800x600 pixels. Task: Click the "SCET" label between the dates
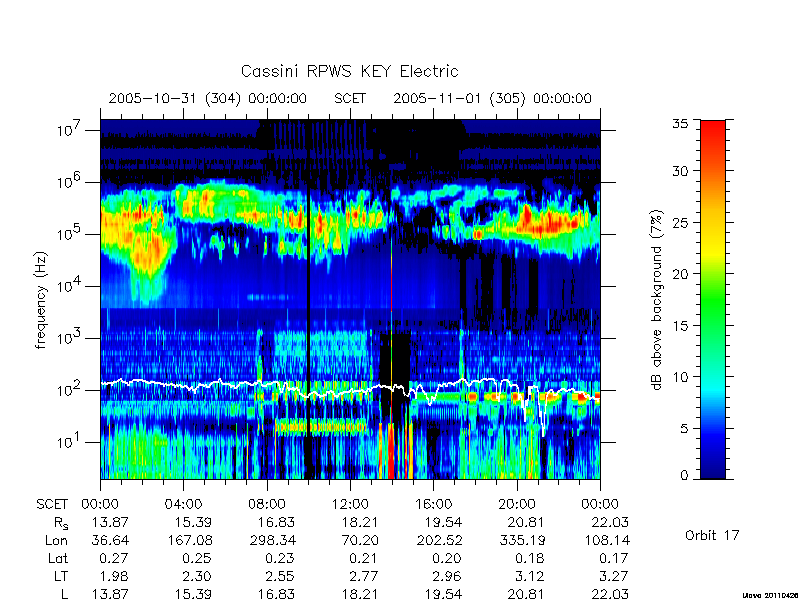tap(350, 98)
